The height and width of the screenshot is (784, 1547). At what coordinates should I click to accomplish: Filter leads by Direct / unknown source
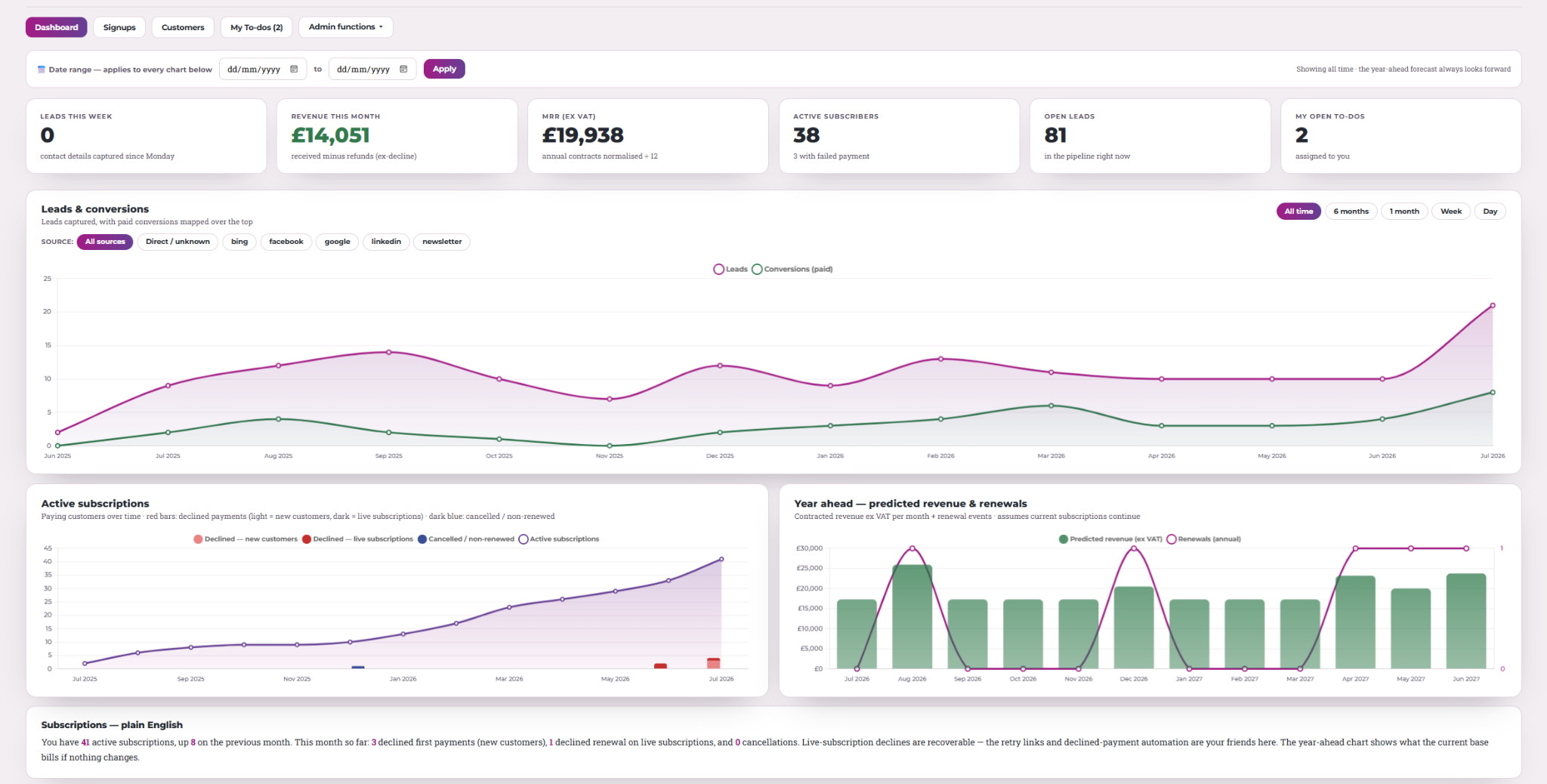click(x=178, y=242)
